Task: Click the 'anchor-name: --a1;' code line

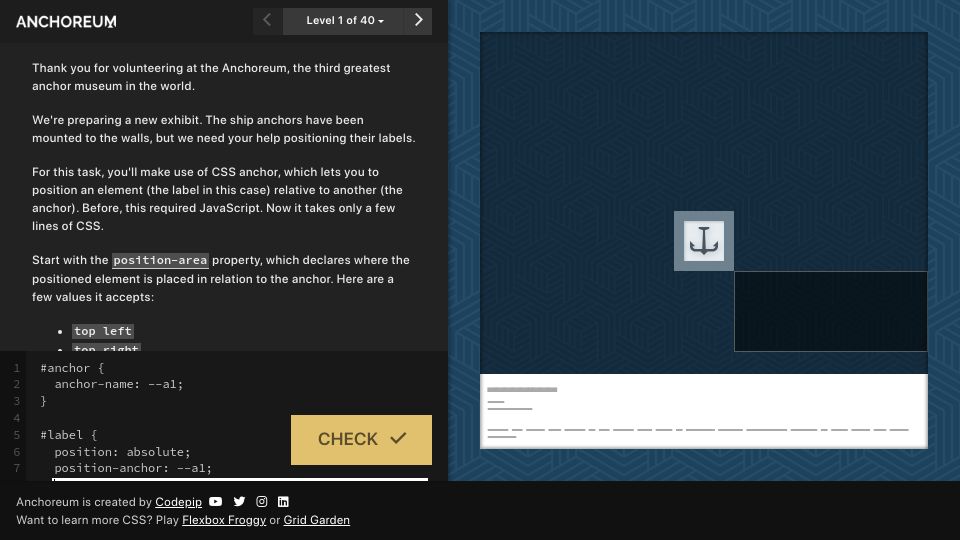Action: (119, 384)
